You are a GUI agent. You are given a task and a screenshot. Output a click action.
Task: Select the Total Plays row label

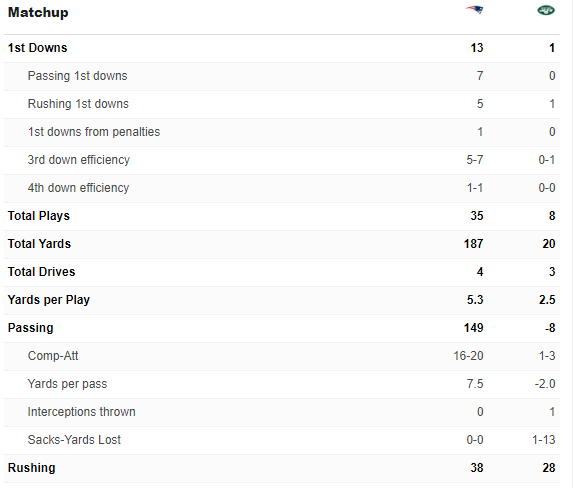(x=39, y=216)
